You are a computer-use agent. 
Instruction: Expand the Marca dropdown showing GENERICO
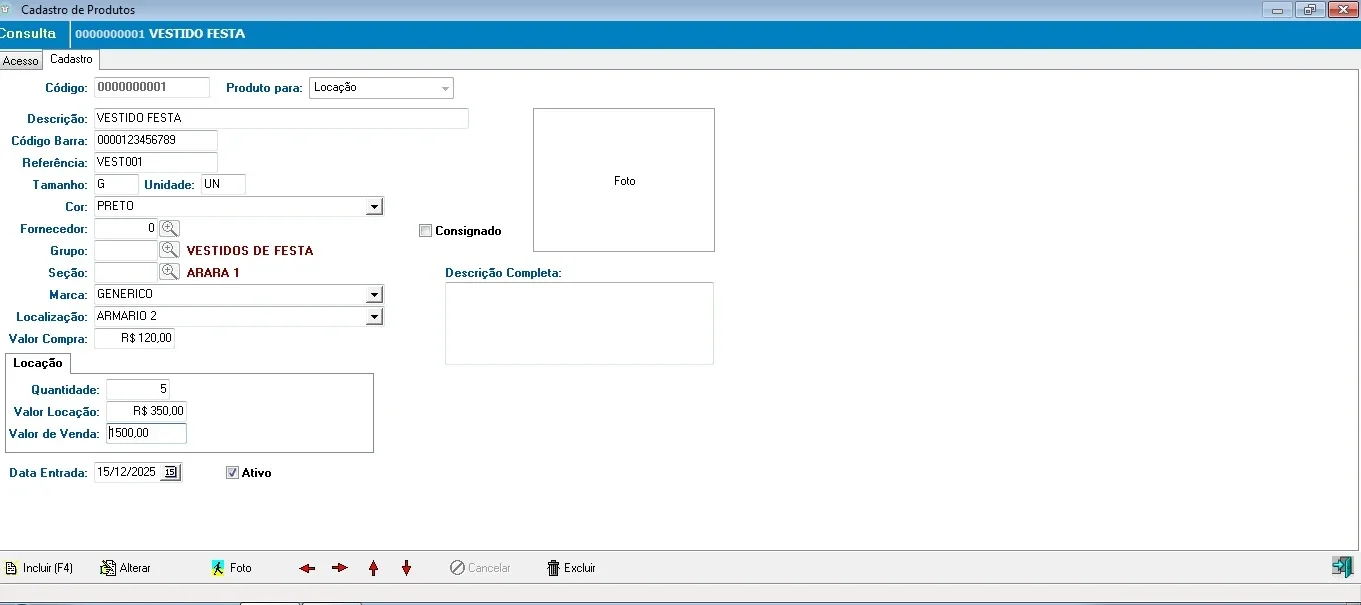point(374,295)
